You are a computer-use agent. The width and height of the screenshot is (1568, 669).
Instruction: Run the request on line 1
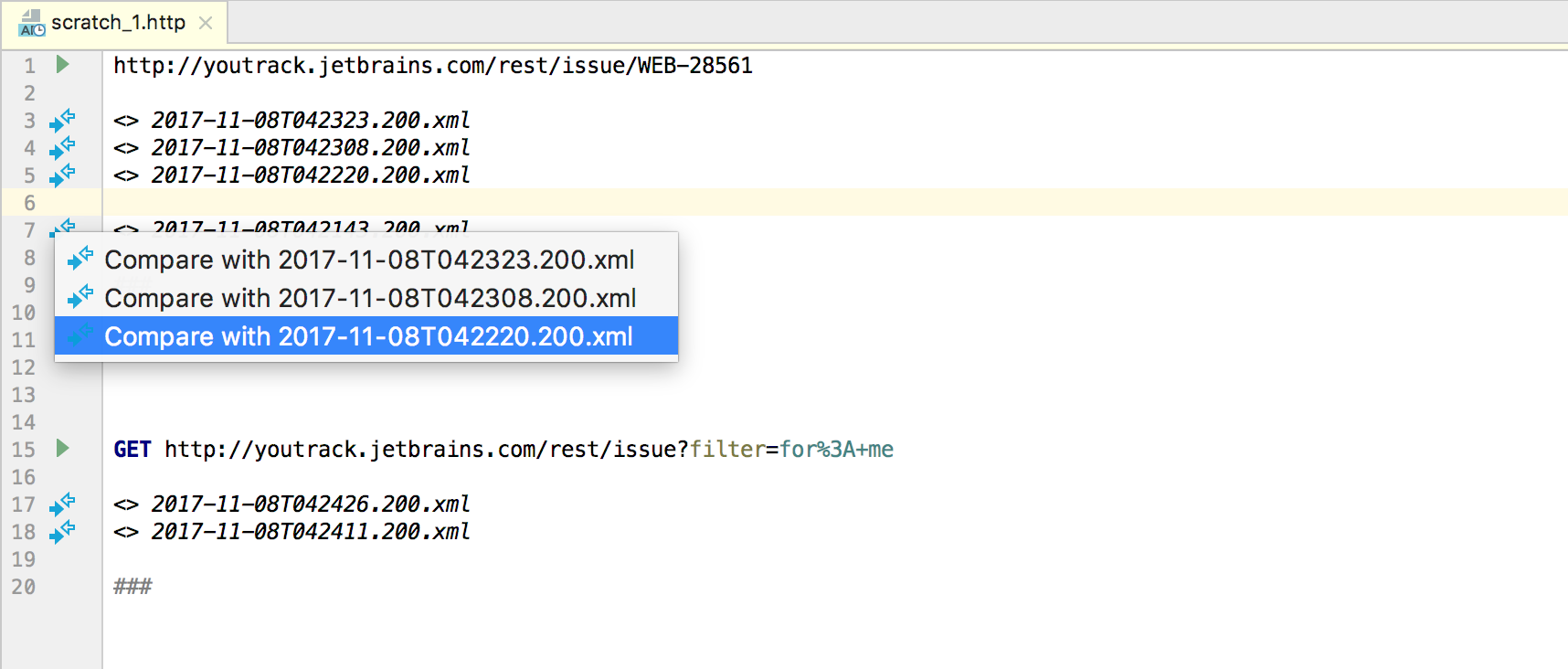[62, 65]
